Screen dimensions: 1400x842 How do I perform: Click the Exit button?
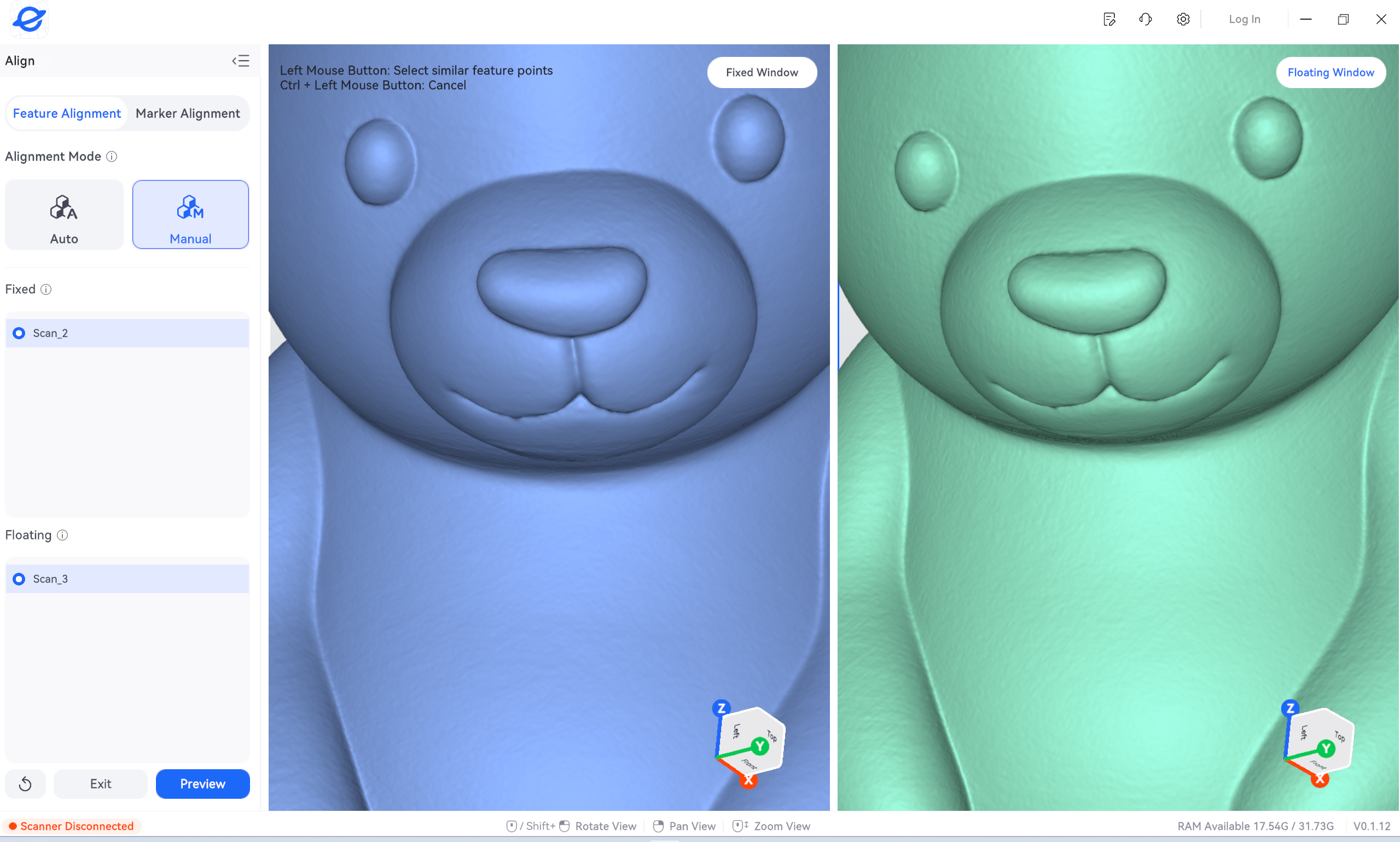coord(101,783)
